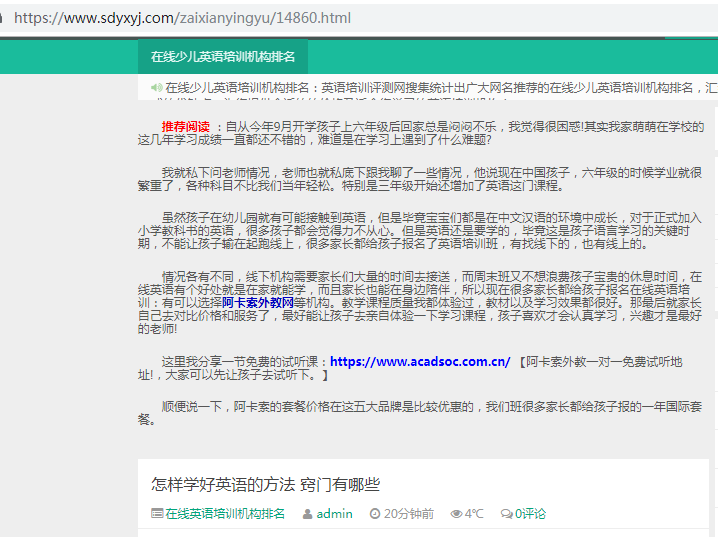Image resolution: width=718 pixels, height=537 pixels.
Task: Visit the www.acadsoc.com.cn trial lesson link
Action: click(420, 361)
